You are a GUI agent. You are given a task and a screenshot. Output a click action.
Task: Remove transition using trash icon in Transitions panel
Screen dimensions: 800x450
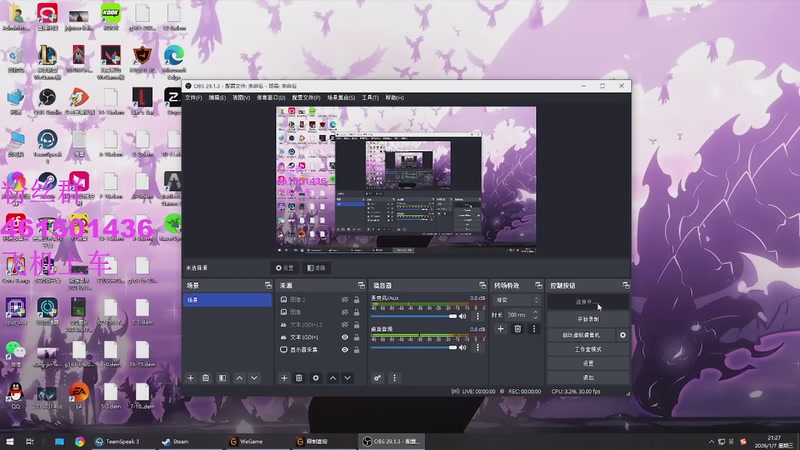coord(517,329)
